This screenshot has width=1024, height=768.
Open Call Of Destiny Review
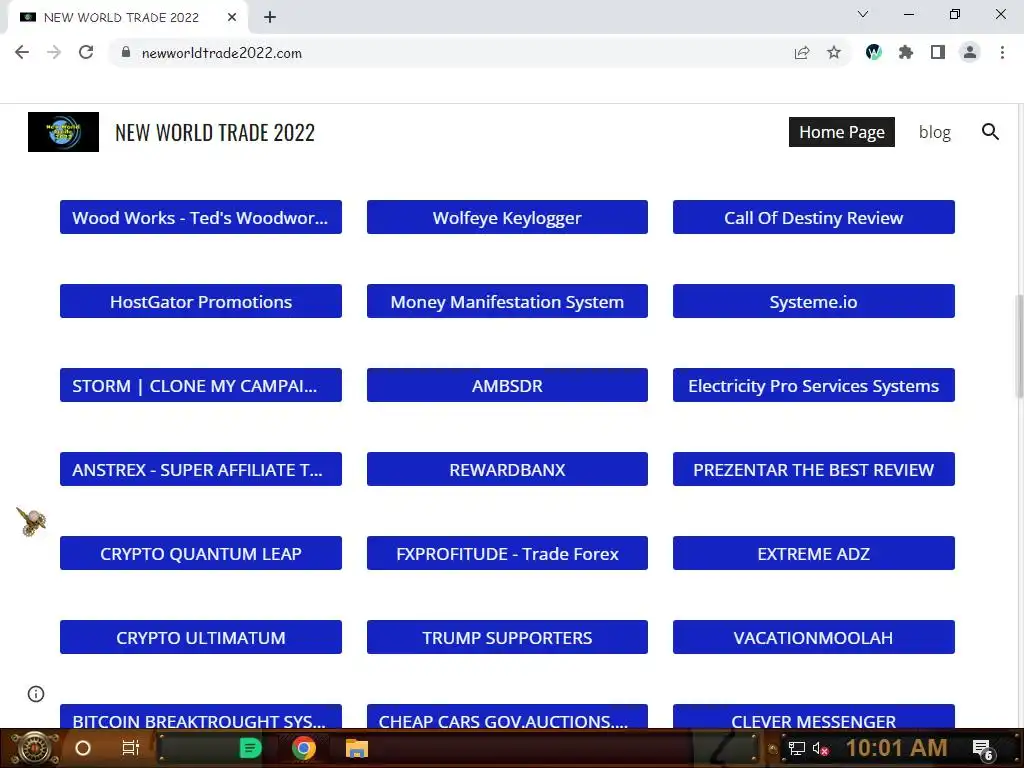(814, 217)
